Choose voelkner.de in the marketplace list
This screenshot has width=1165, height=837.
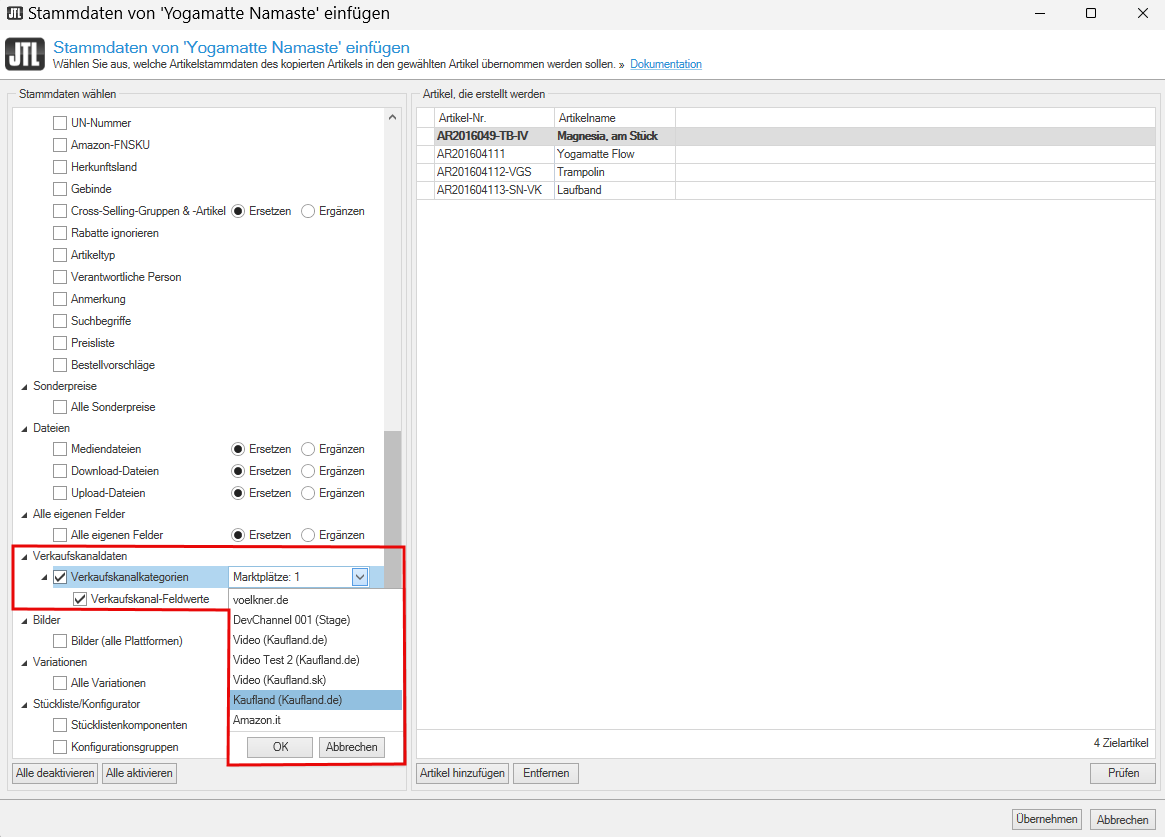click(x=263, y=600)
